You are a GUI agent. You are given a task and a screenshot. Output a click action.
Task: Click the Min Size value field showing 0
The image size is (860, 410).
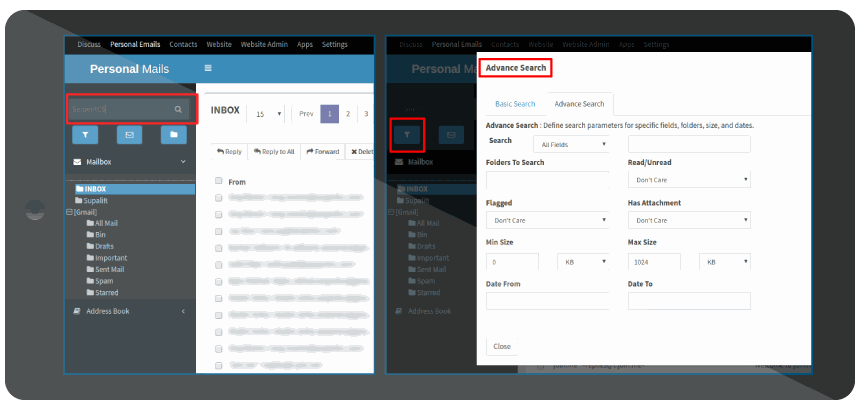[x=512, y=262]
